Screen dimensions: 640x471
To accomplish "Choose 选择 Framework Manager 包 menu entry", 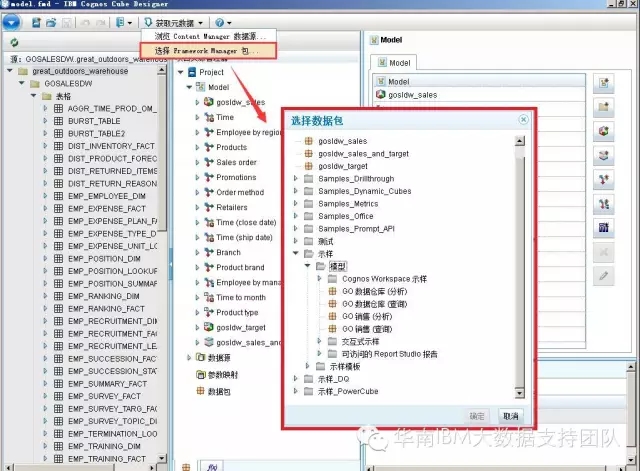I will (x=208, y=51).
